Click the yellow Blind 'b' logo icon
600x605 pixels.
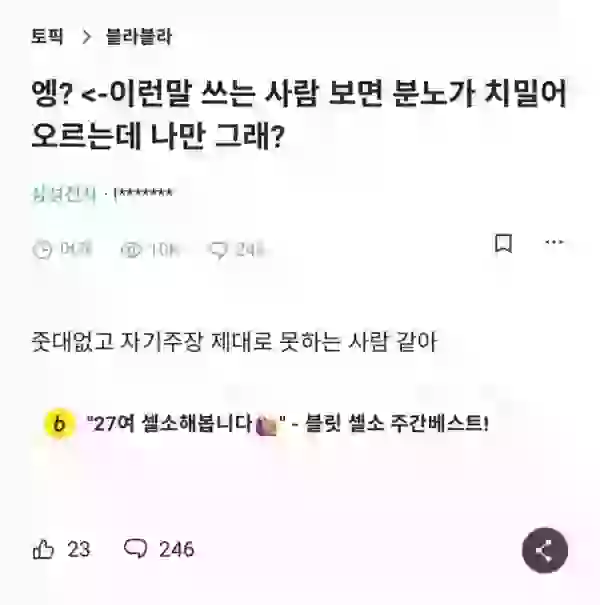(x=59, y=424)
